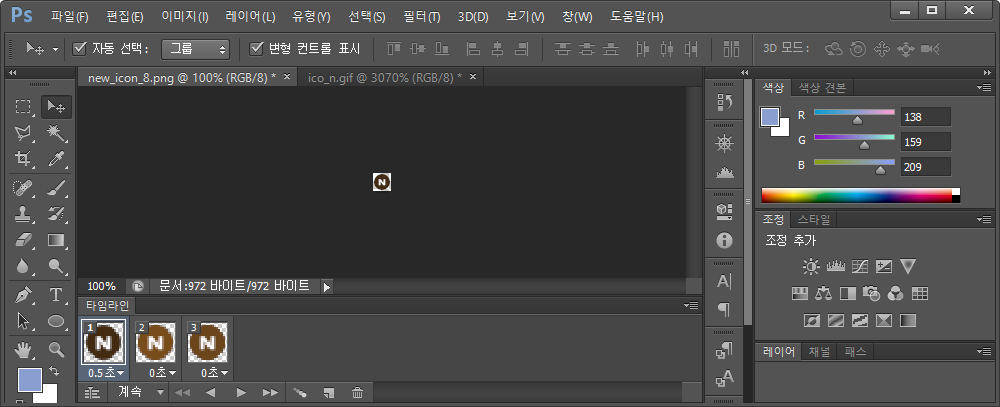Open the 필터(T) menu

(x=422, y=17)
